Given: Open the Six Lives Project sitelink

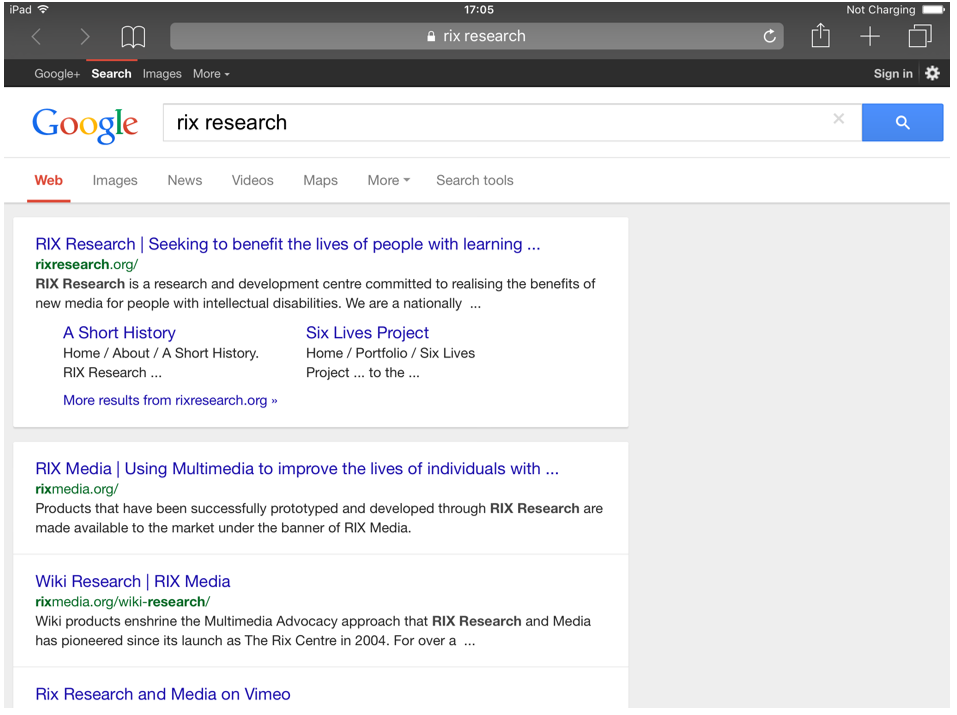Looking at the screenshot, I should (x=367, y=333).
